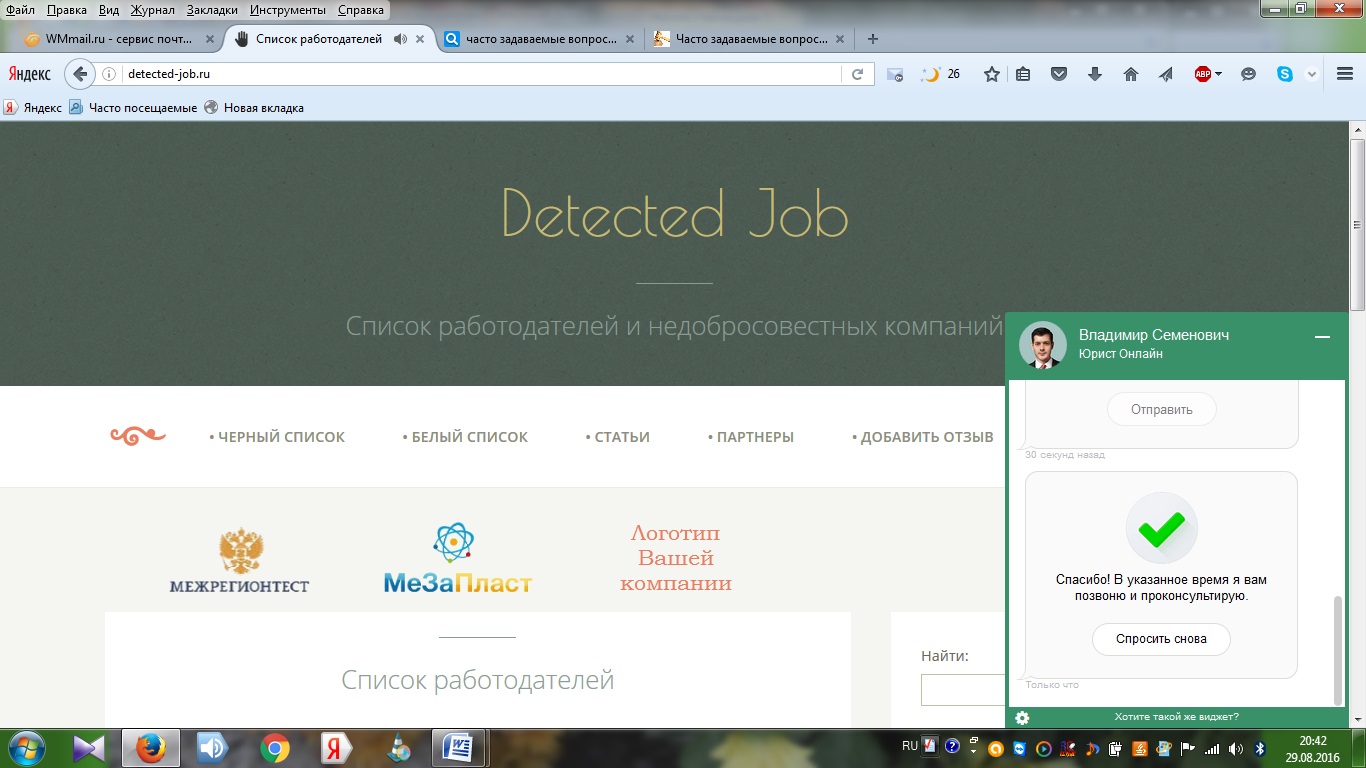1366x768 pixels.
Task: Open ДОБАВИТЬ ОТЗЫВ page
Action: pyautogui.click(x=923, y=437)
